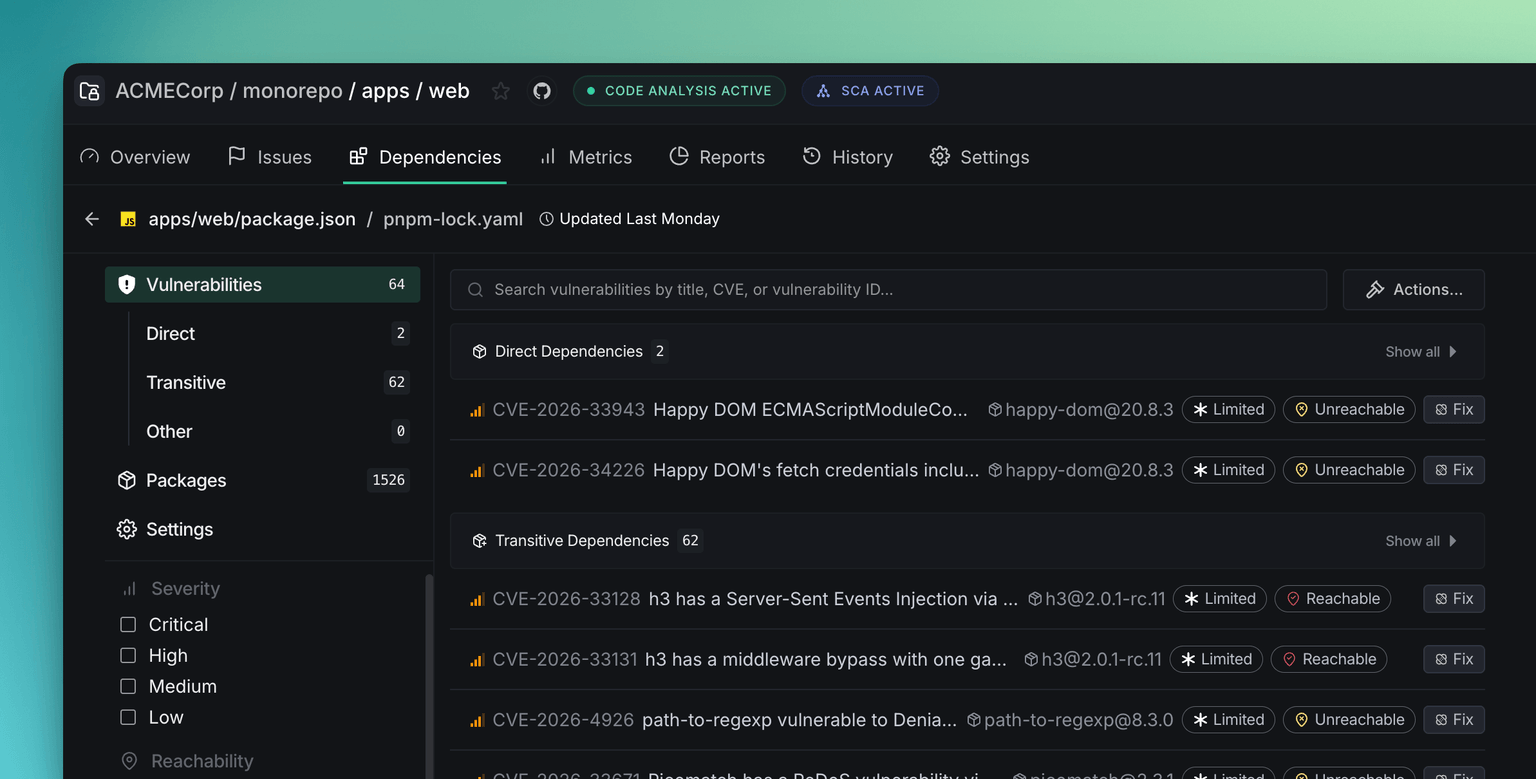Click the sidebar Settings gear icon

coord(127,529)
